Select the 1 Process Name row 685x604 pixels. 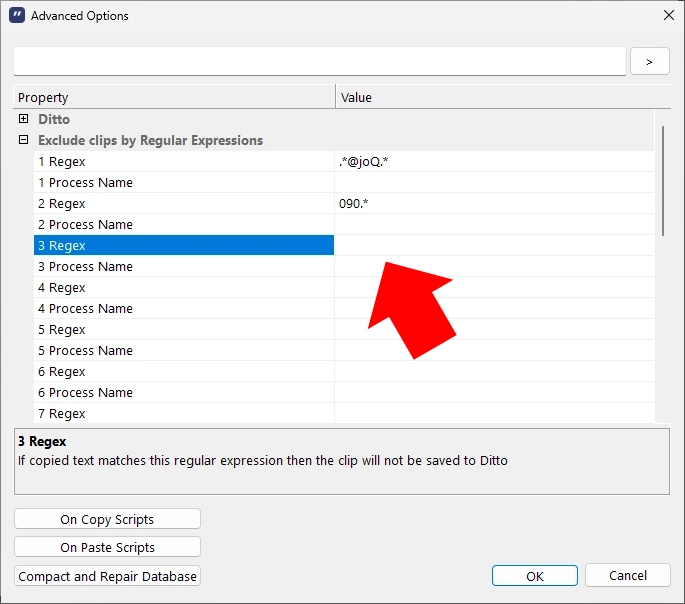click(183, 182)
